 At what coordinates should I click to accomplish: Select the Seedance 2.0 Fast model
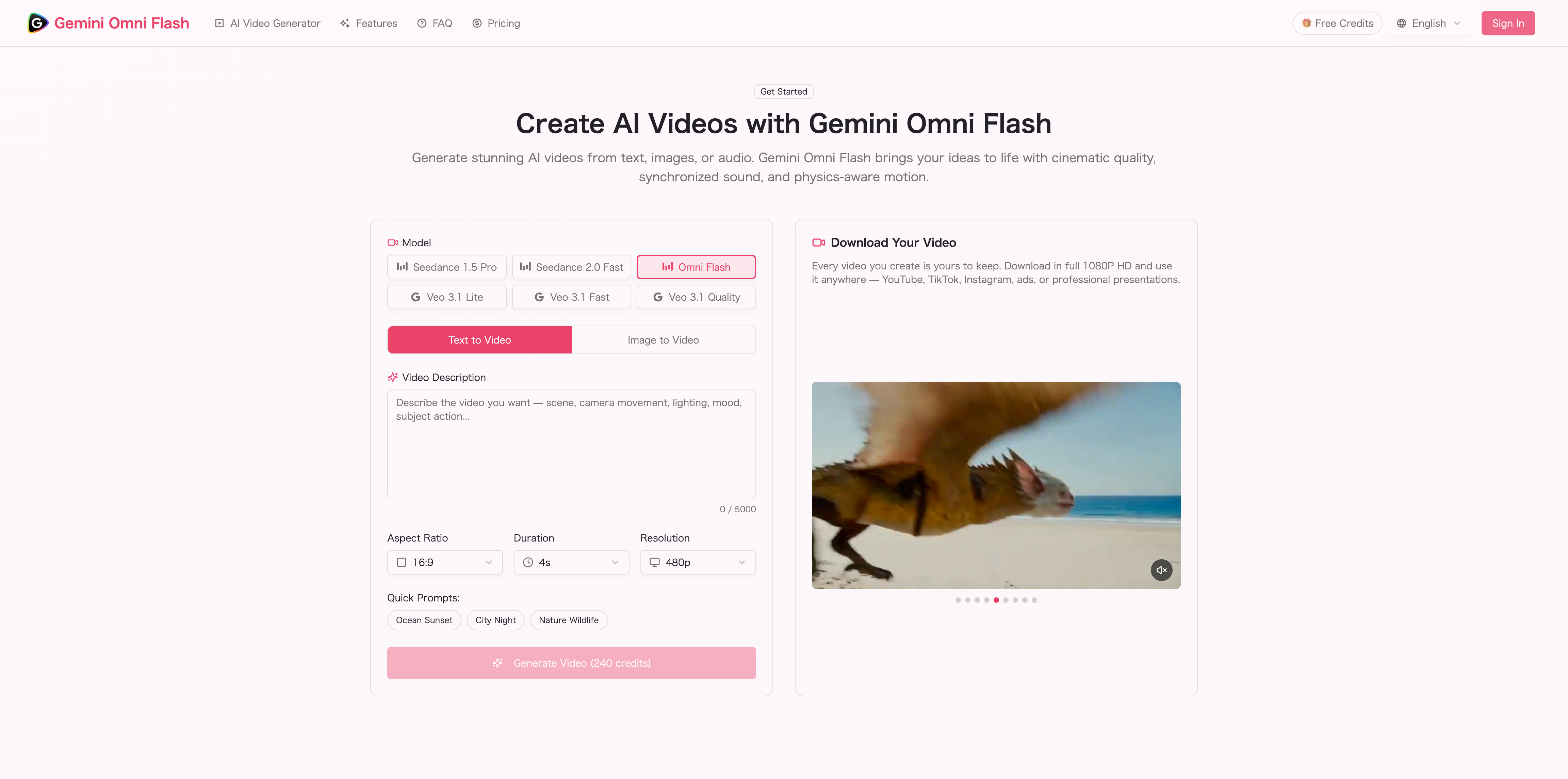[x=572, y=267]
